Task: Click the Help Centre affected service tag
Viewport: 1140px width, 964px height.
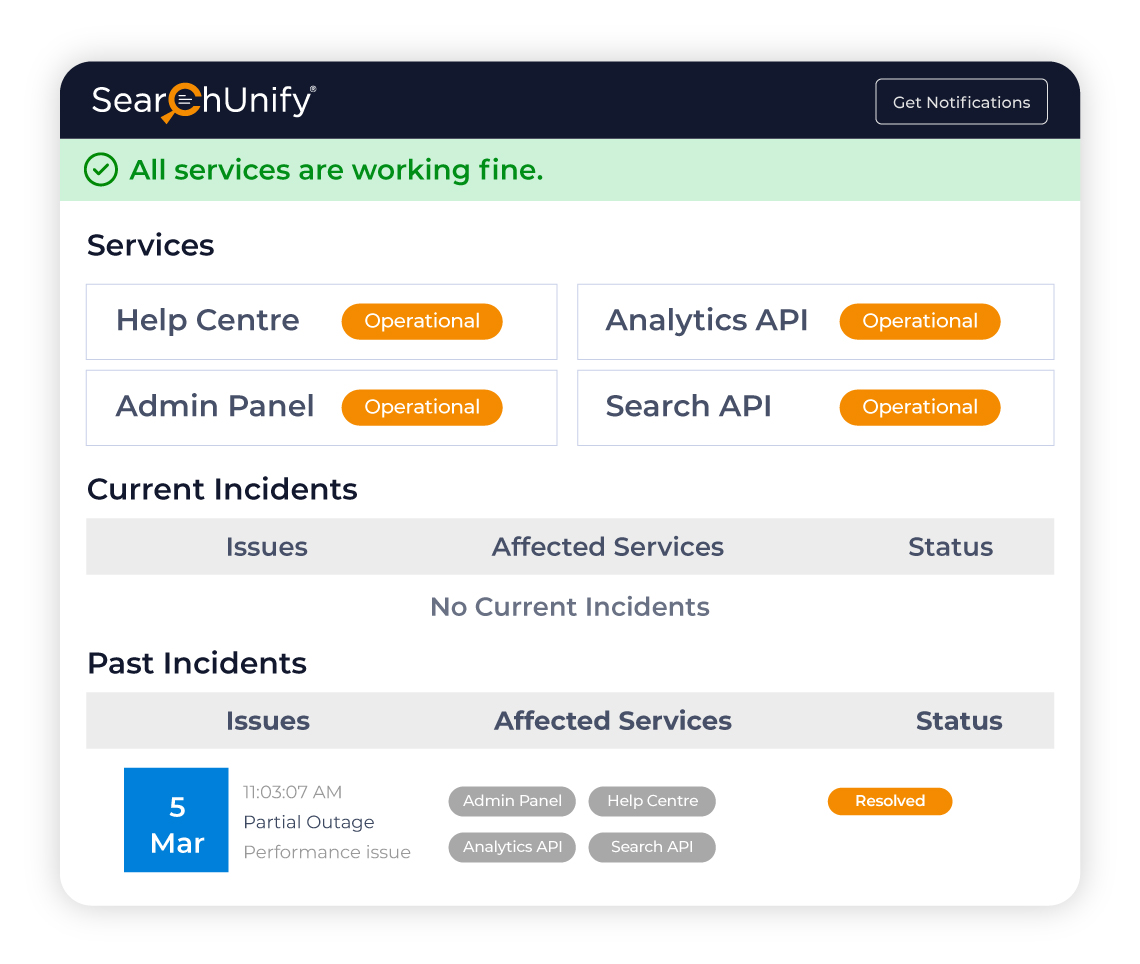Action: pos(652,801)
